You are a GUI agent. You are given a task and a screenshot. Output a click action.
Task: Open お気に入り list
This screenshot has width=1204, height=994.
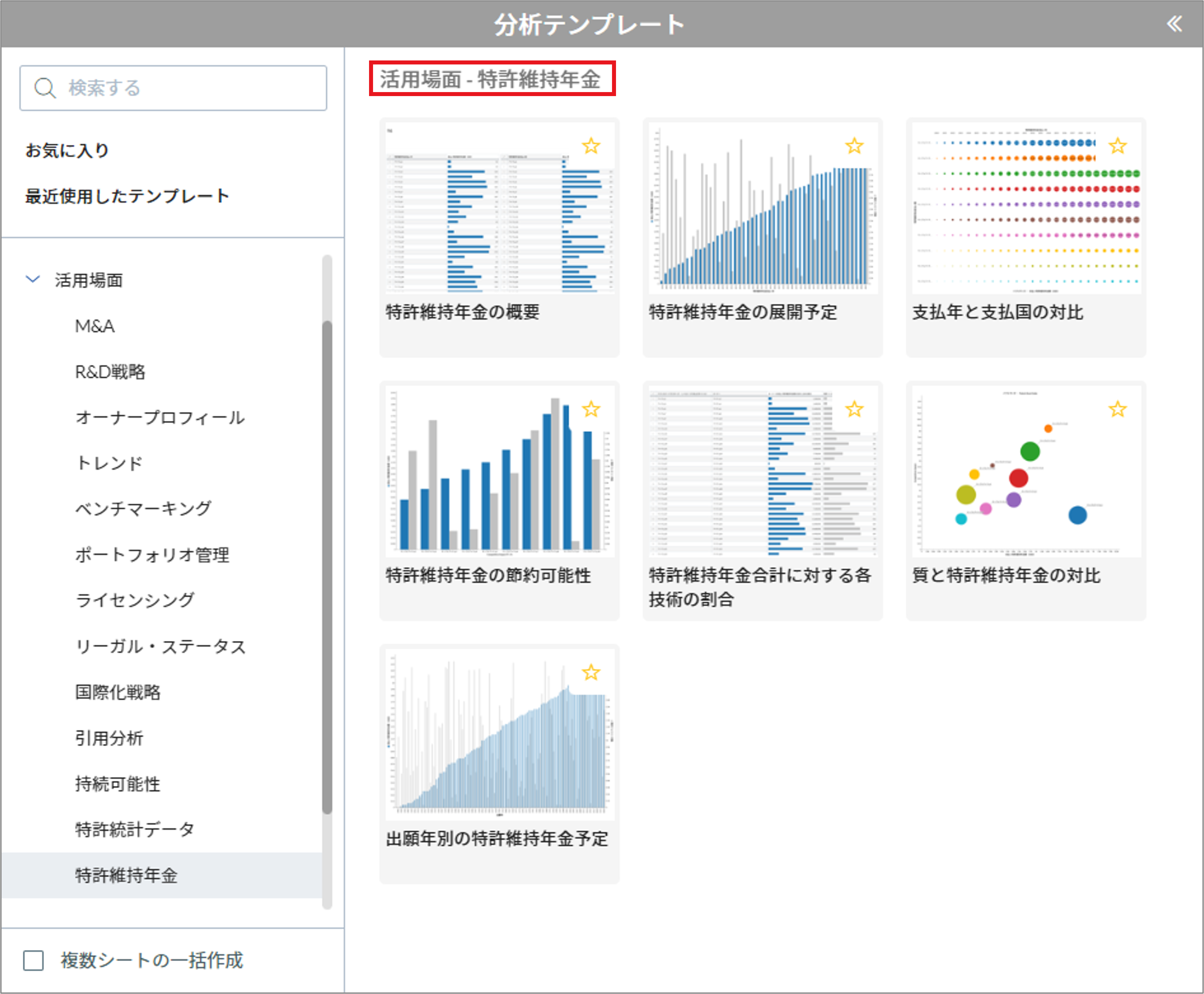67,150
